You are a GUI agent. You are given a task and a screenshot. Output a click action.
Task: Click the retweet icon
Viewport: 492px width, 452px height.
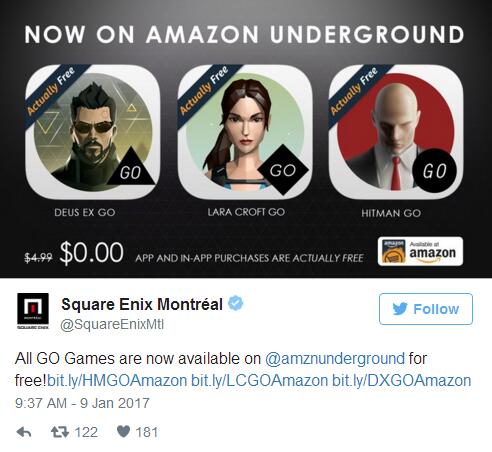point(60,432)
